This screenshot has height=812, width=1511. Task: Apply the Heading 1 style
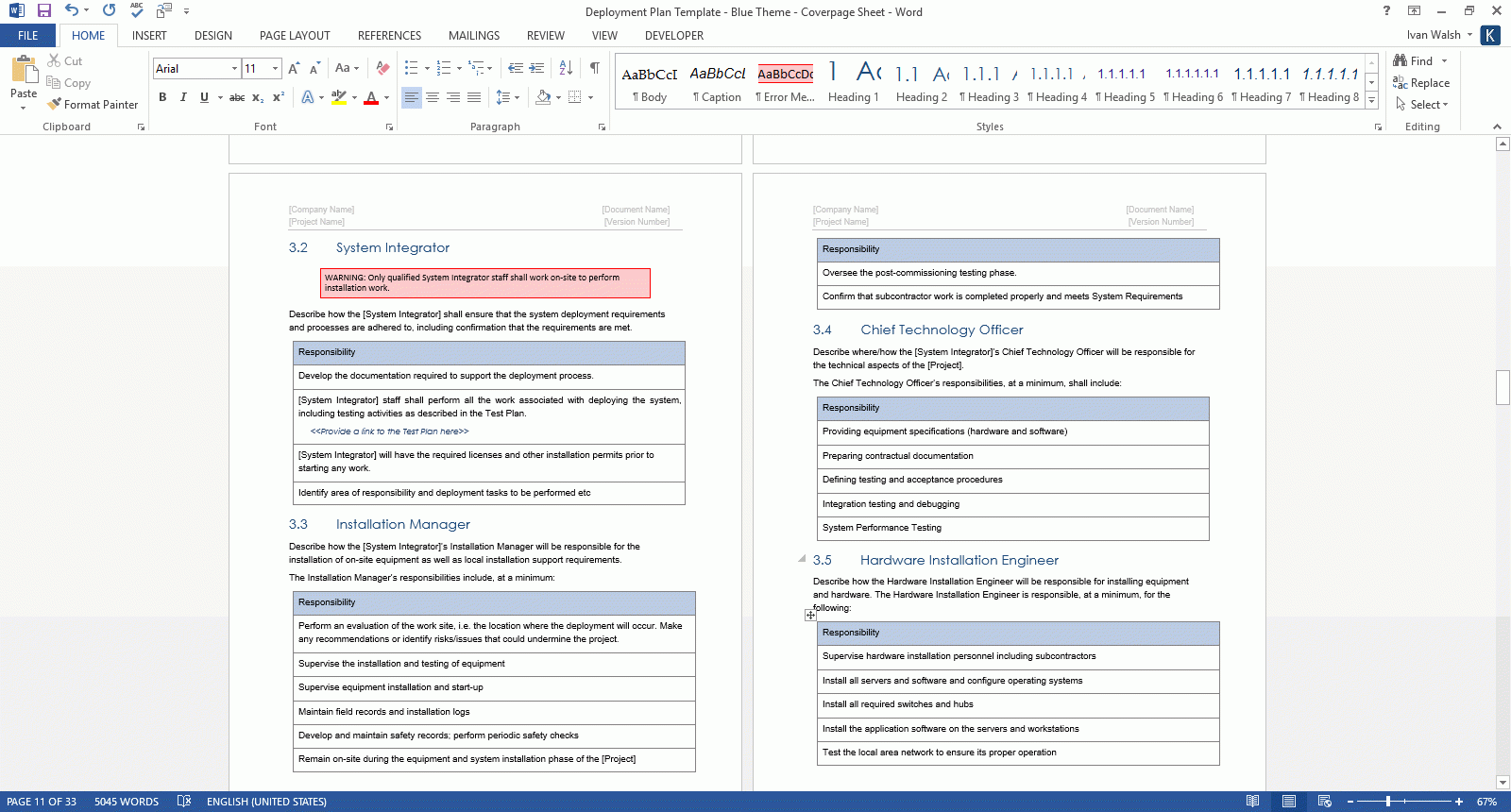coord(853,83)
